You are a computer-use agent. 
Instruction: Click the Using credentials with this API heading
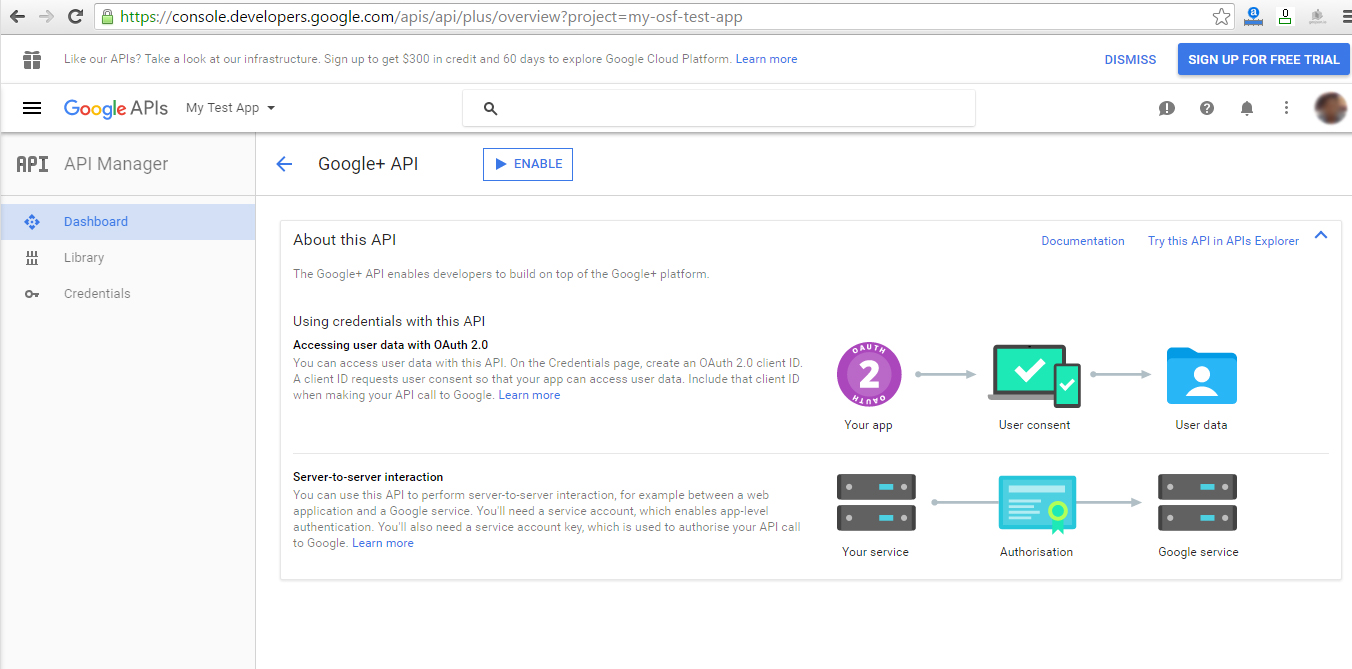pos(389,321)
